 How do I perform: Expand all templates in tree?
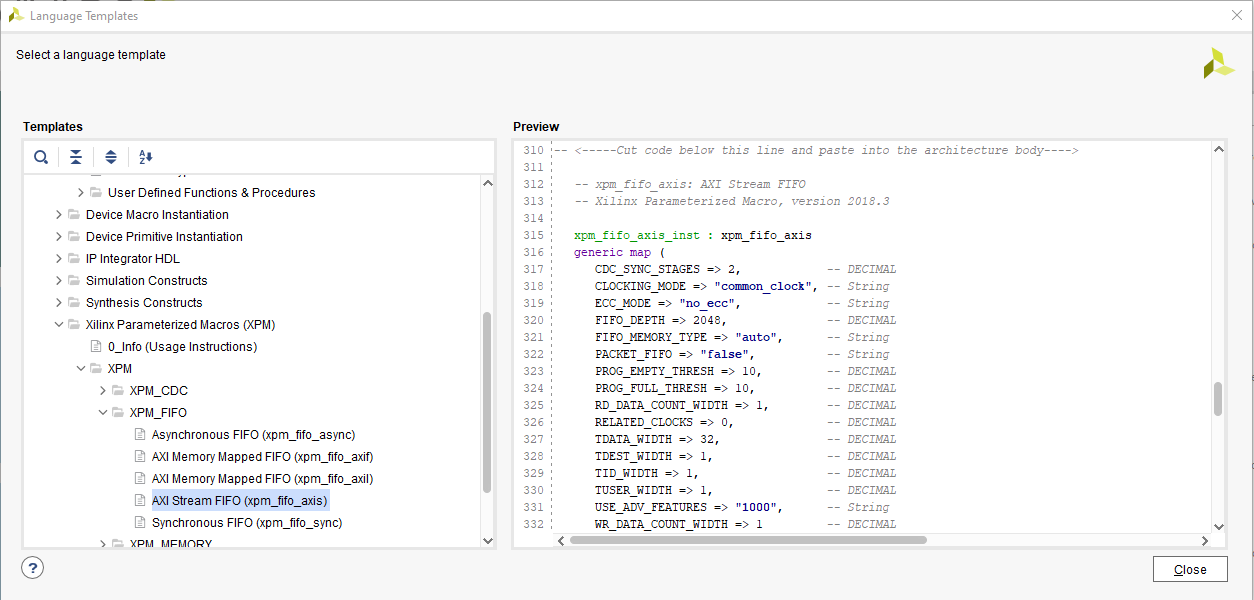111,157
